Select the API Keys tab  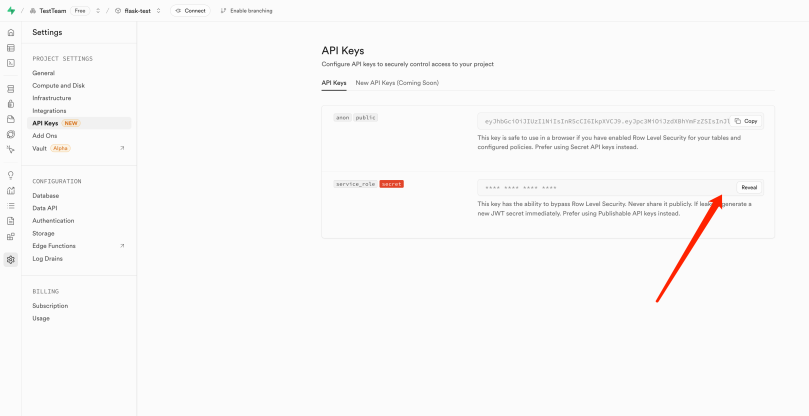(334, 83)
